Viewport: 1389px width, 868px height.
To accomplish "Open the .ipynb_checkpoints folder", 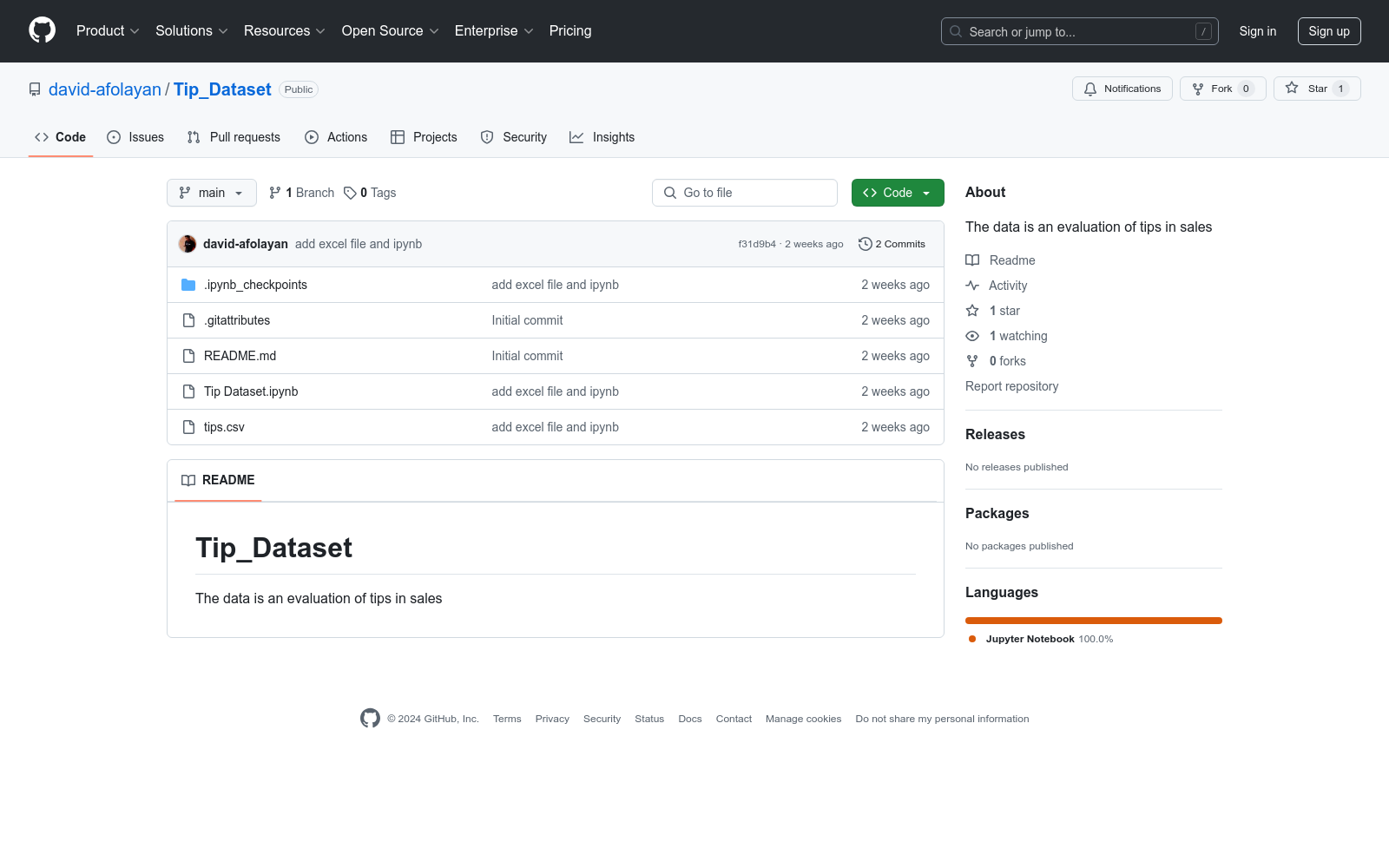I will (255, 285).
